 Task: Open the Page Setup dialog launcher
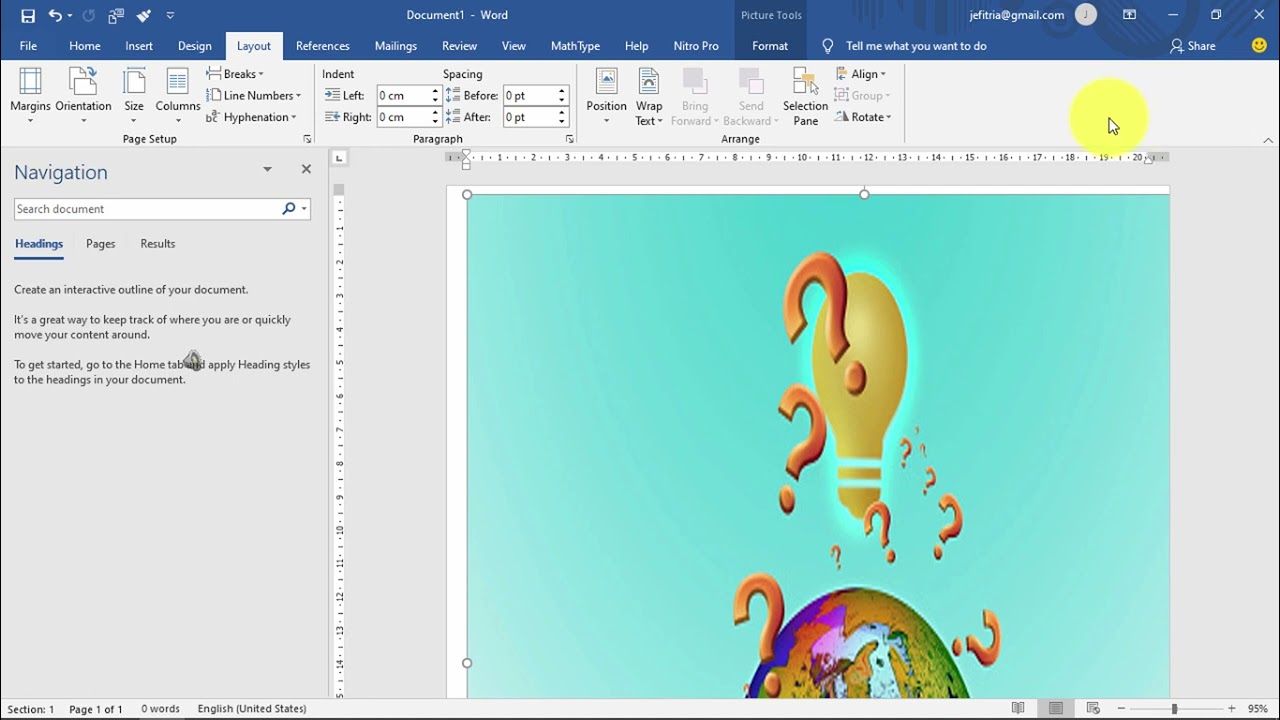[307, 139]
